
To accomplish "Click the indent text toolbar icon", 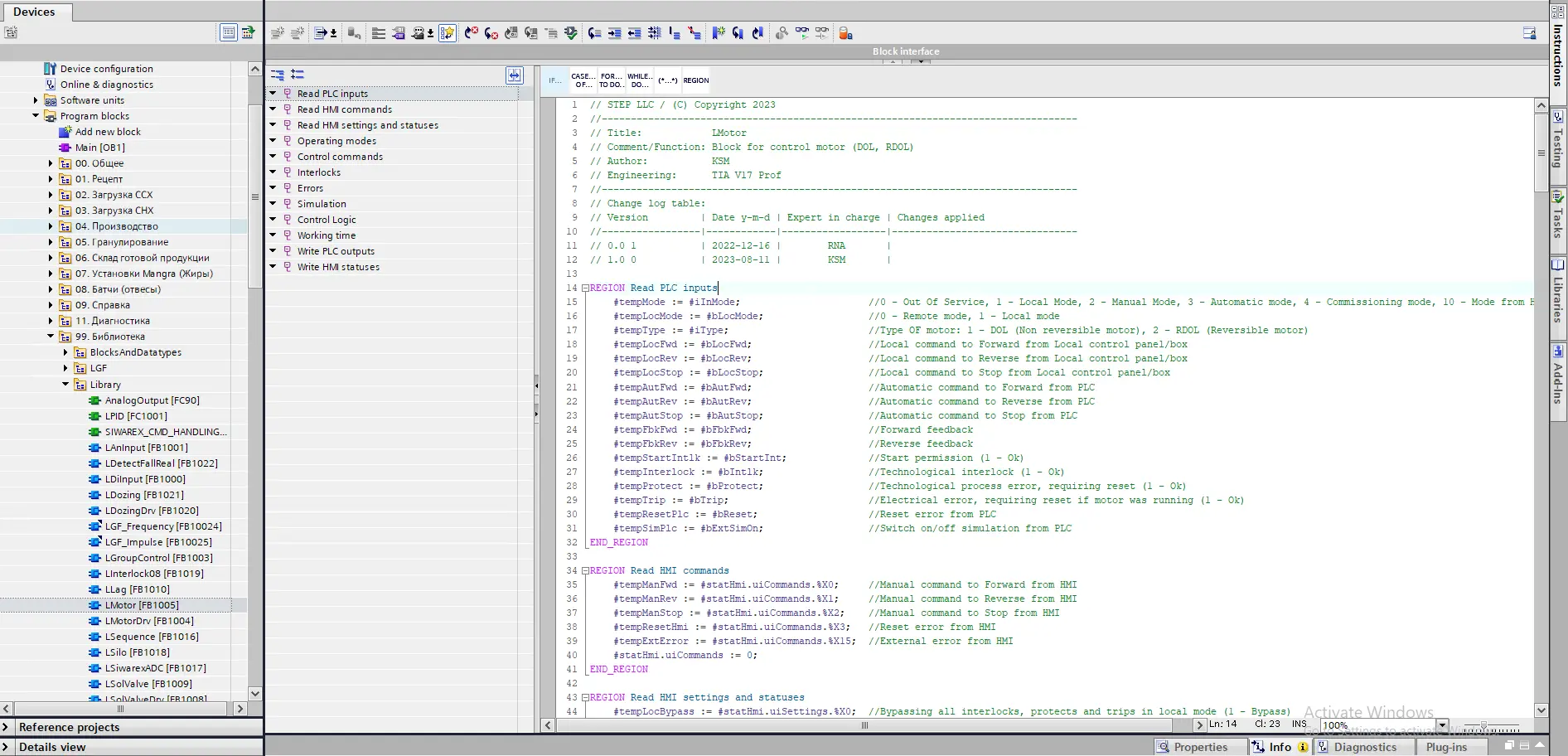I will click(x=615, y=33).
